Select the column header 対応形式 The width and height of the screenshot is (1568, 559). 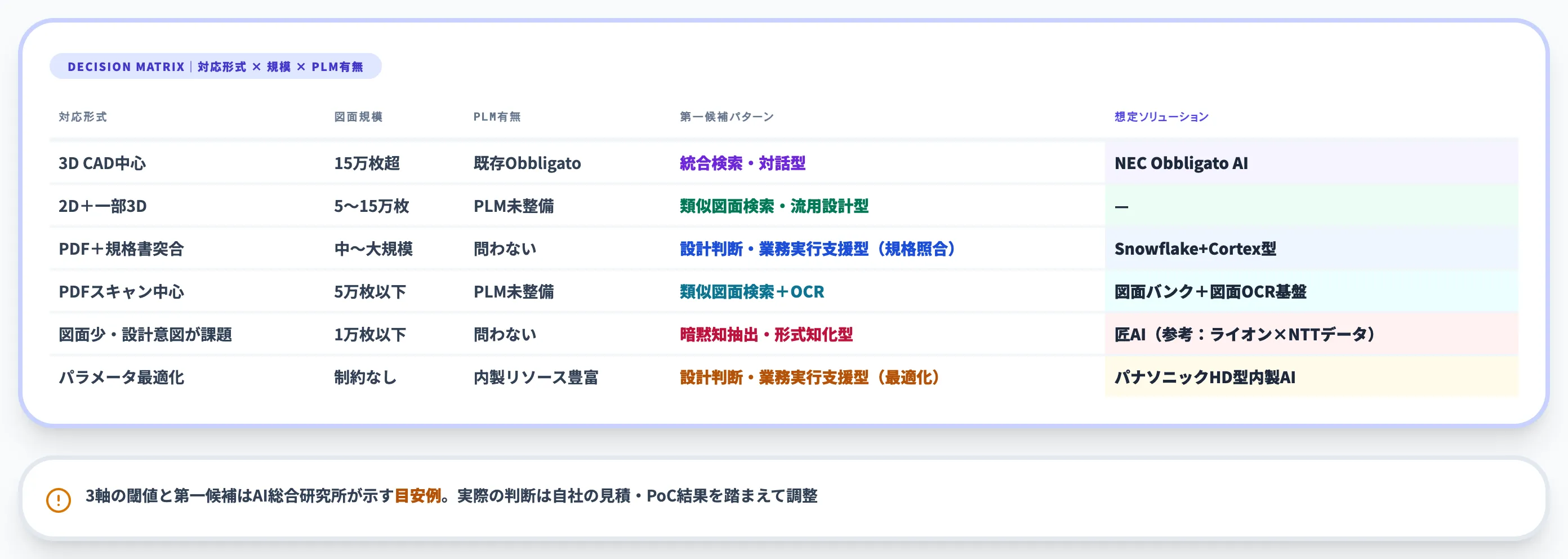coord(83,117)
